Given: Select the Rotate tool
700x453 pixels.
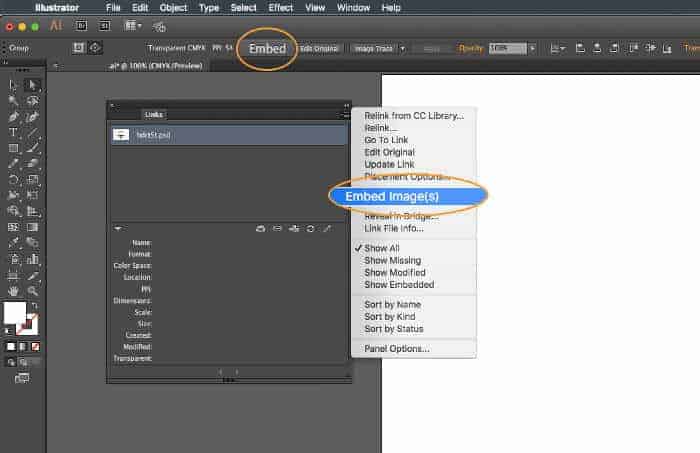Looking at the screenshot, I should coord(13,180).
